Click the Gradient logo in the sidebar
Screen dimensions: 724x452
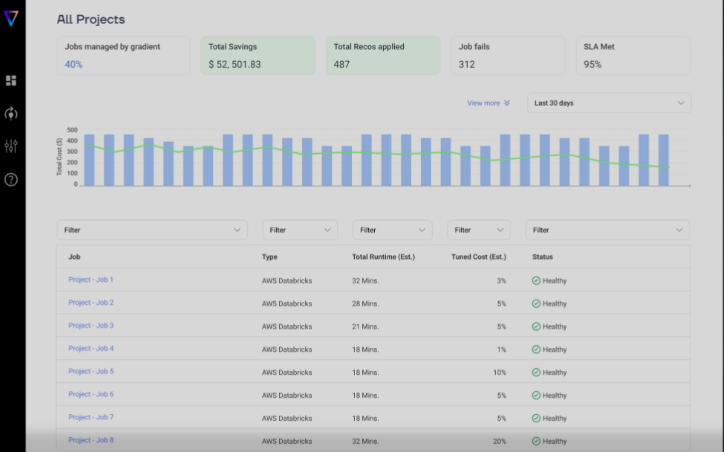[11, 18]
